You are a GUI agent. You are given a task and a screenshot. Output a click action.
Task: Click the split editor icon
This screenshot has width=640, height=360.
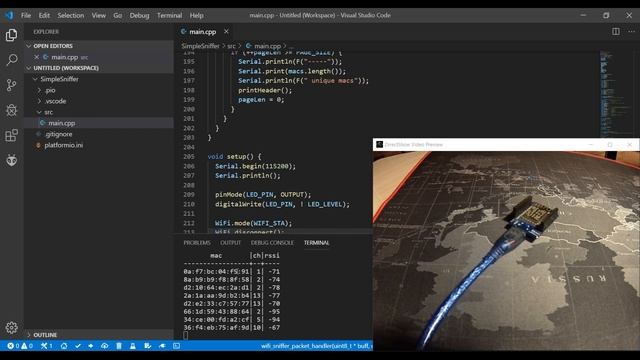(x=616, y=31)
